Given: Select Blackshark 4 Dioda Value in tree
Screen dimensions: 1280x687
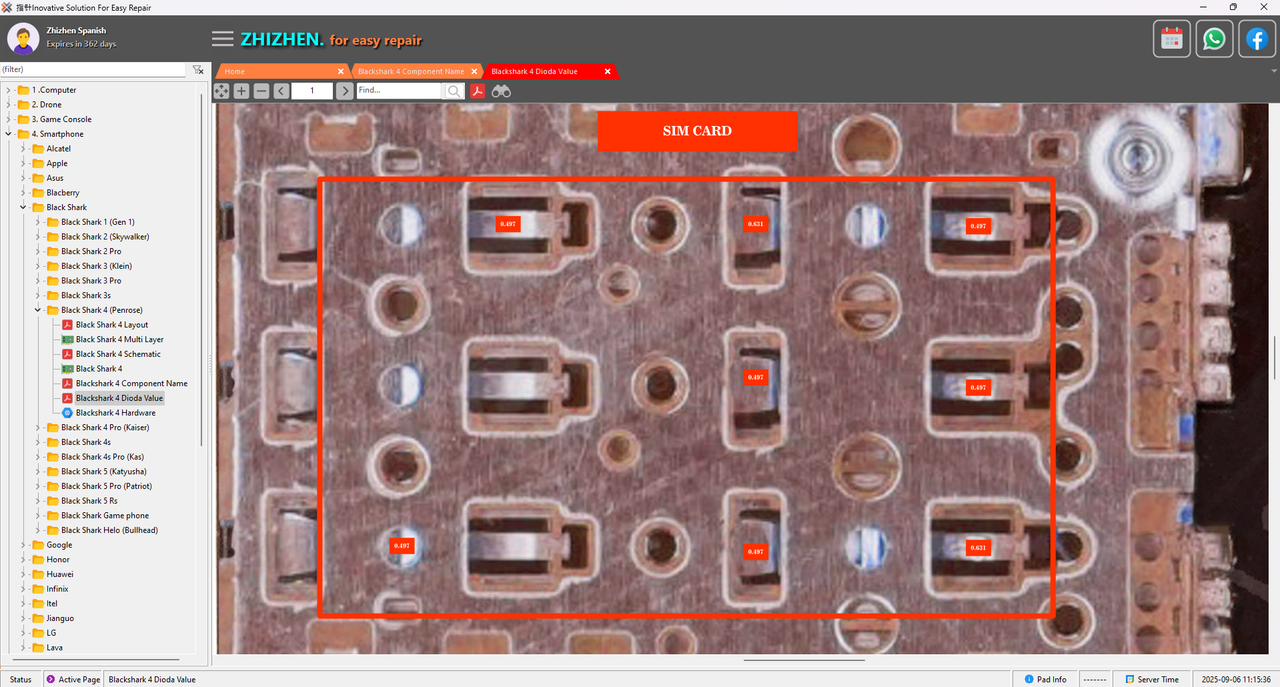Looking at the screenshot, I should [119, 398].
